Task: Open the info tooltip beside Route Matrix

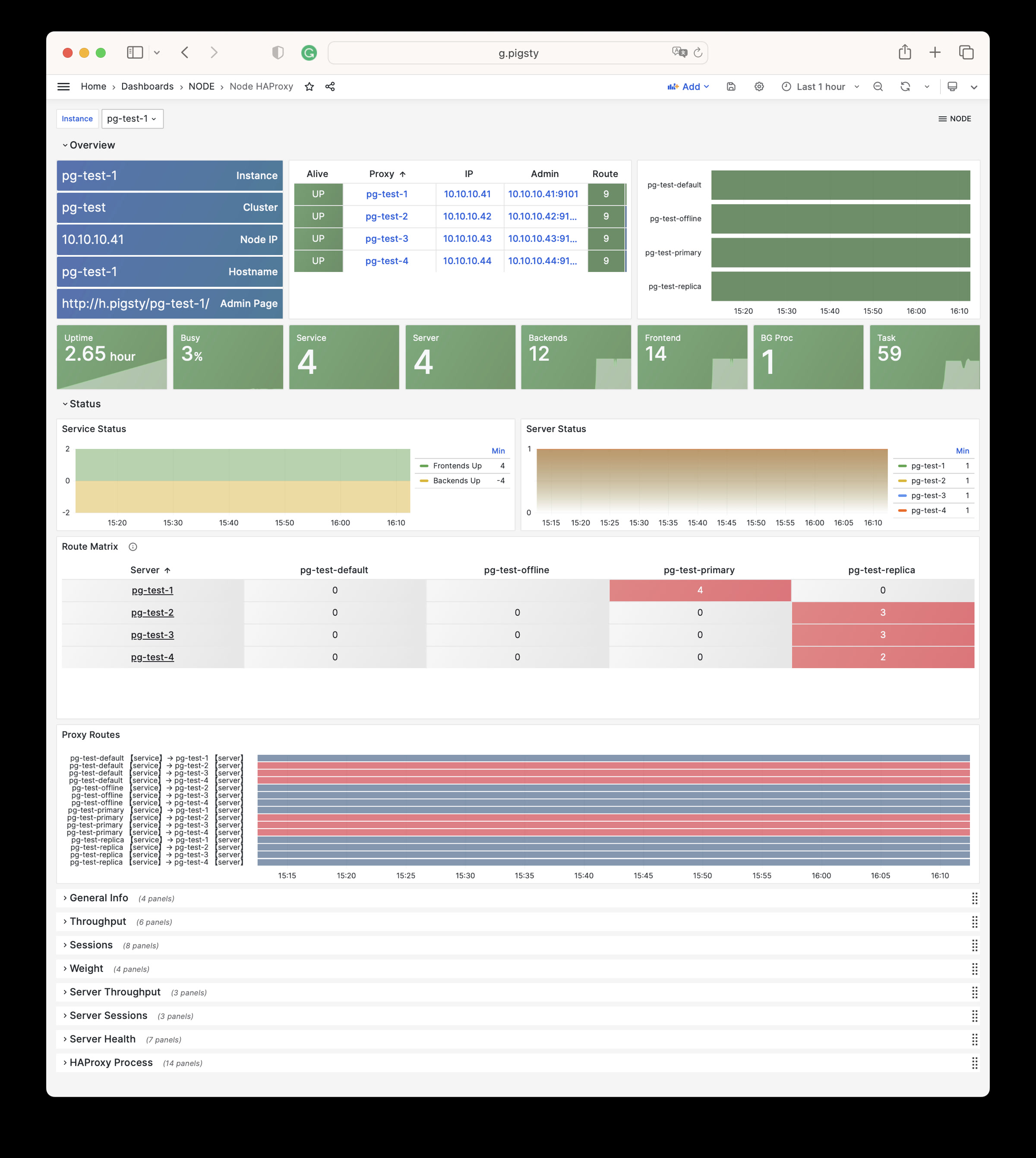Action: click(x=133, y=547)
